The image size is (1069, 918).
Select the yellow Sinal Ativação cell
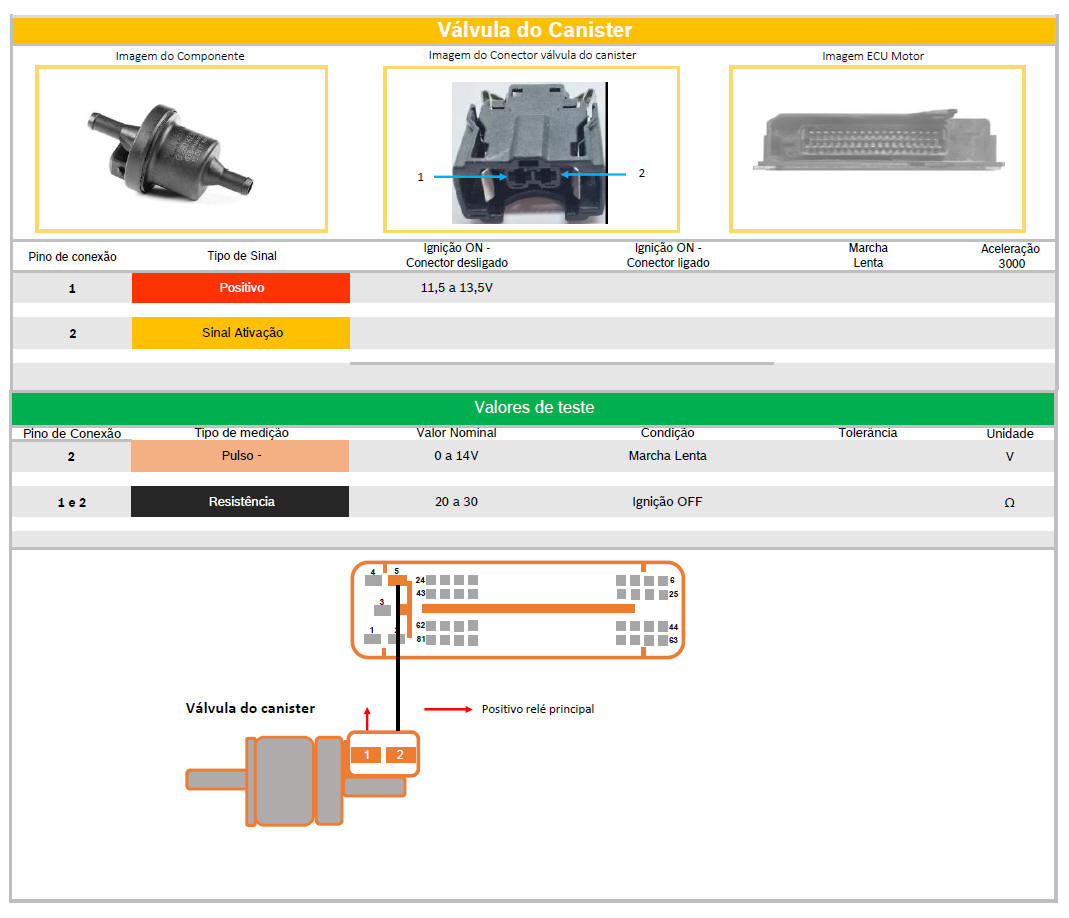click(241, 333)
